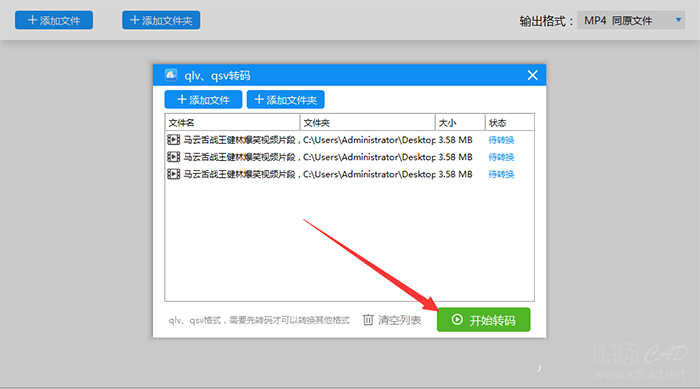The height and width of the screenshot is (389, 700).
Task: Click the third row's file name 马云舌战王健林爆笑视频片段
Action: coord(239,174)
